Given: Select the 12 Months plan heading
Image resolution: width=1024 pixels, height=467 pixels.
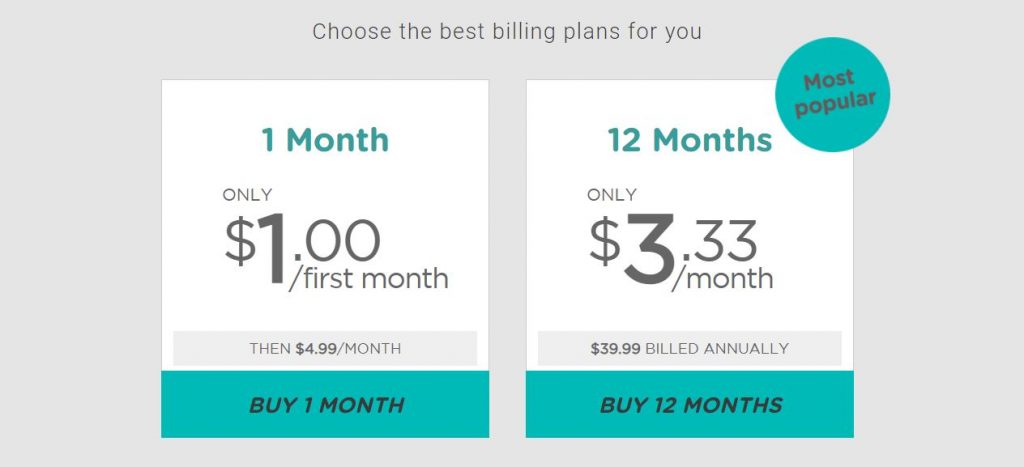Looking at the screenshot, I should (x=690, y=140).
